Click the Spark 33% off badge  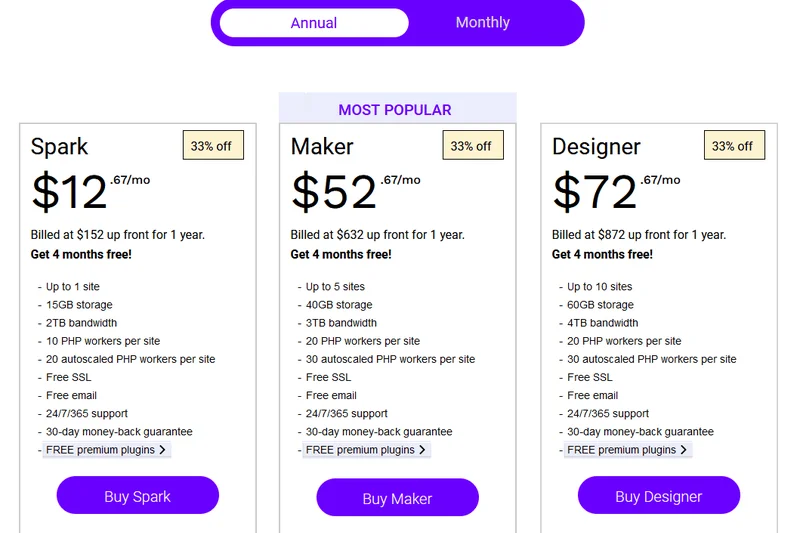point(211,146)
